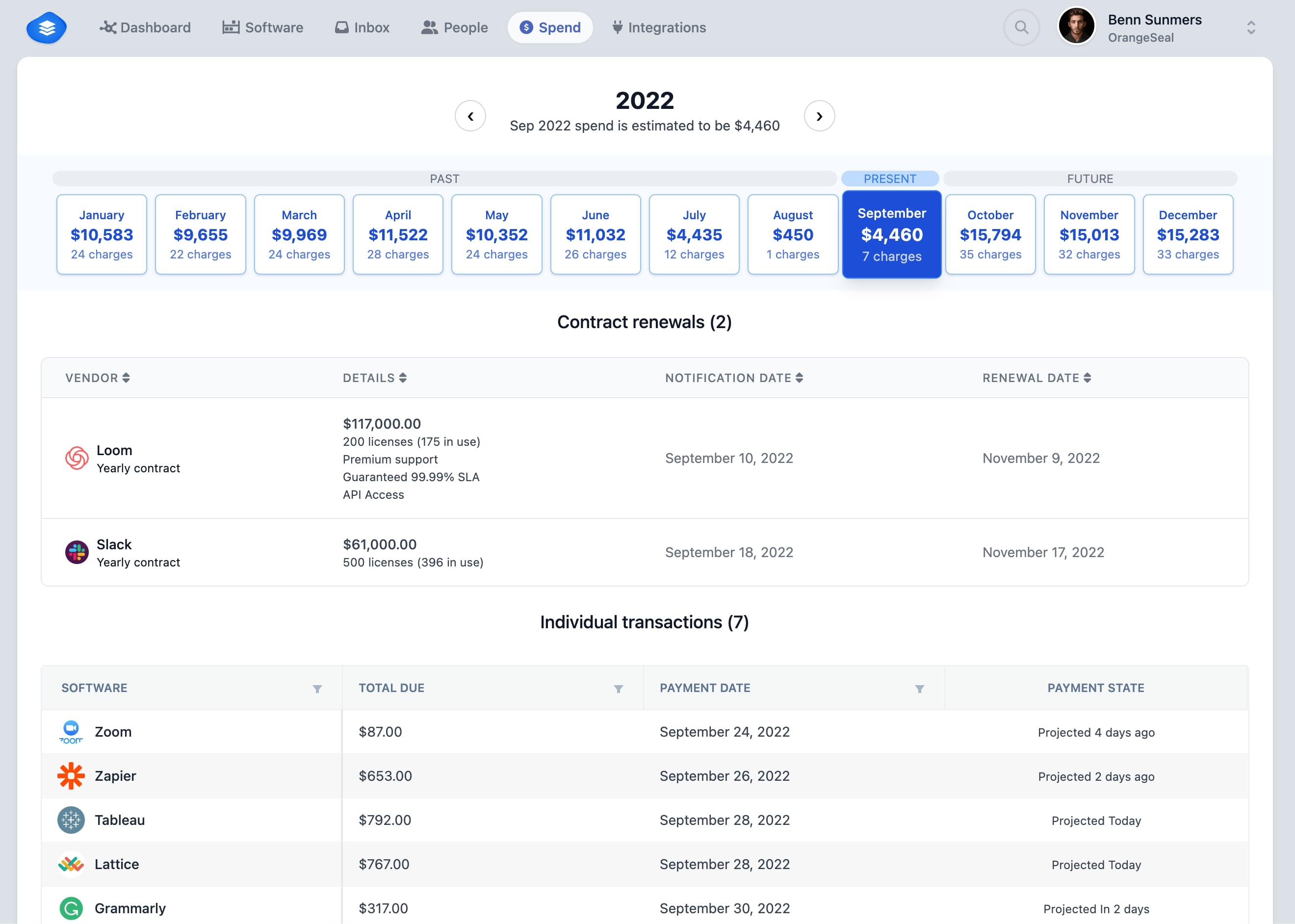1295x924 pixels.
Task: Open the app logo home icon
Action: 47,27
